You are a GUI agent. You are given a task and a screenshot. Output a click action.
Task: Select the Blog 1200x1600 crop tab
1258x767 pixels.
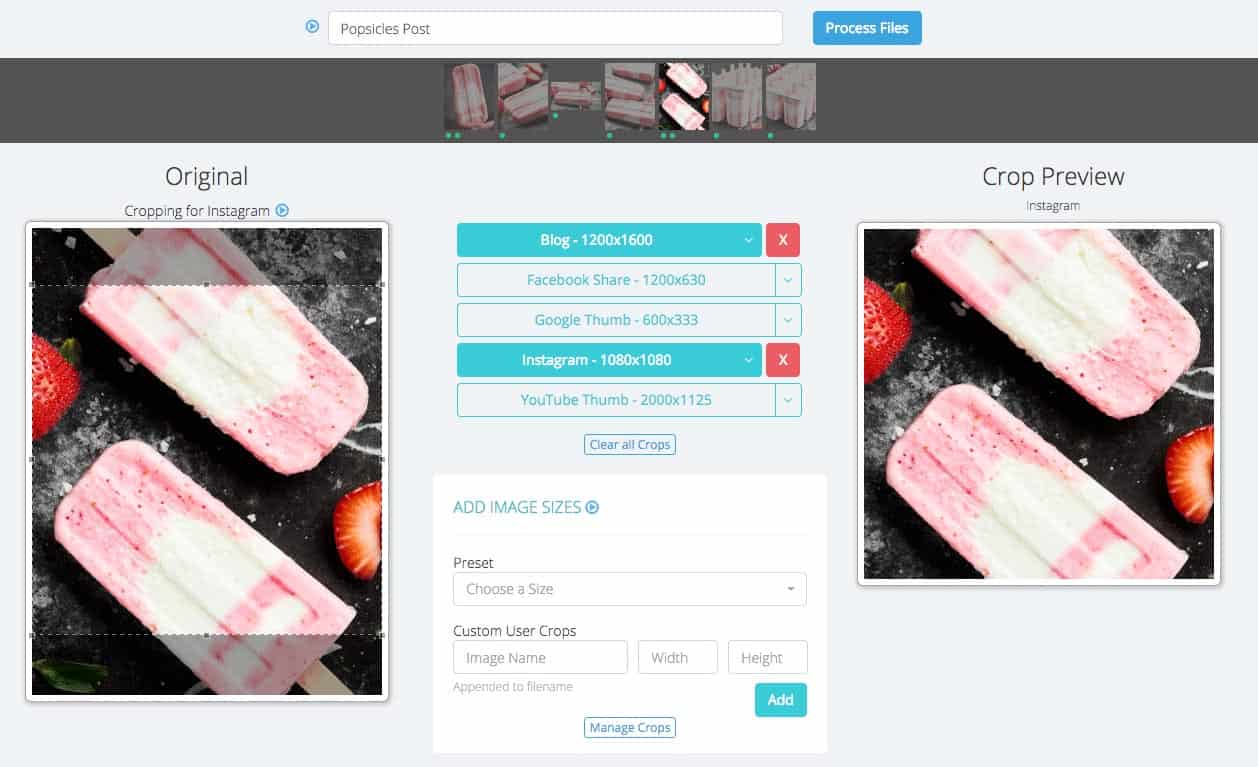[609, 240]
